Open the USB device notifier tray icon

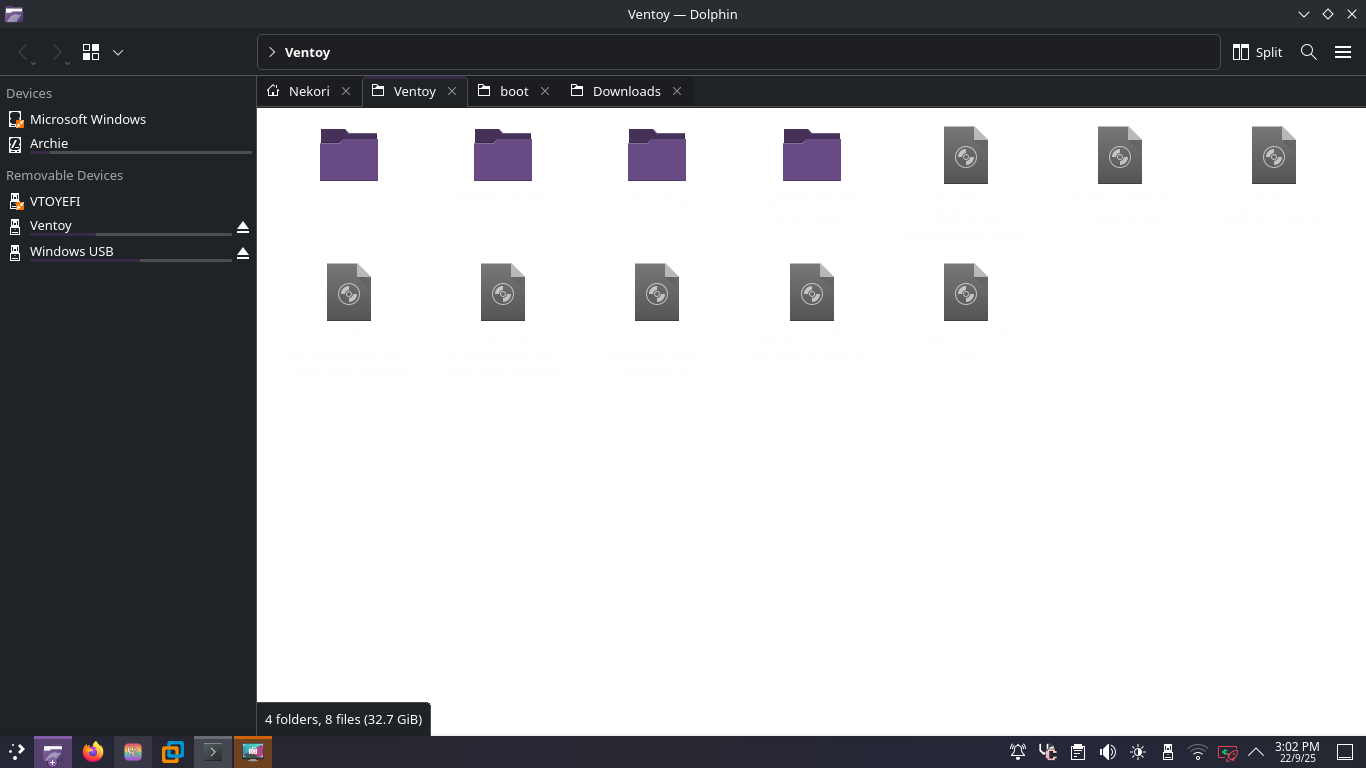click(x=1168, y=752)
